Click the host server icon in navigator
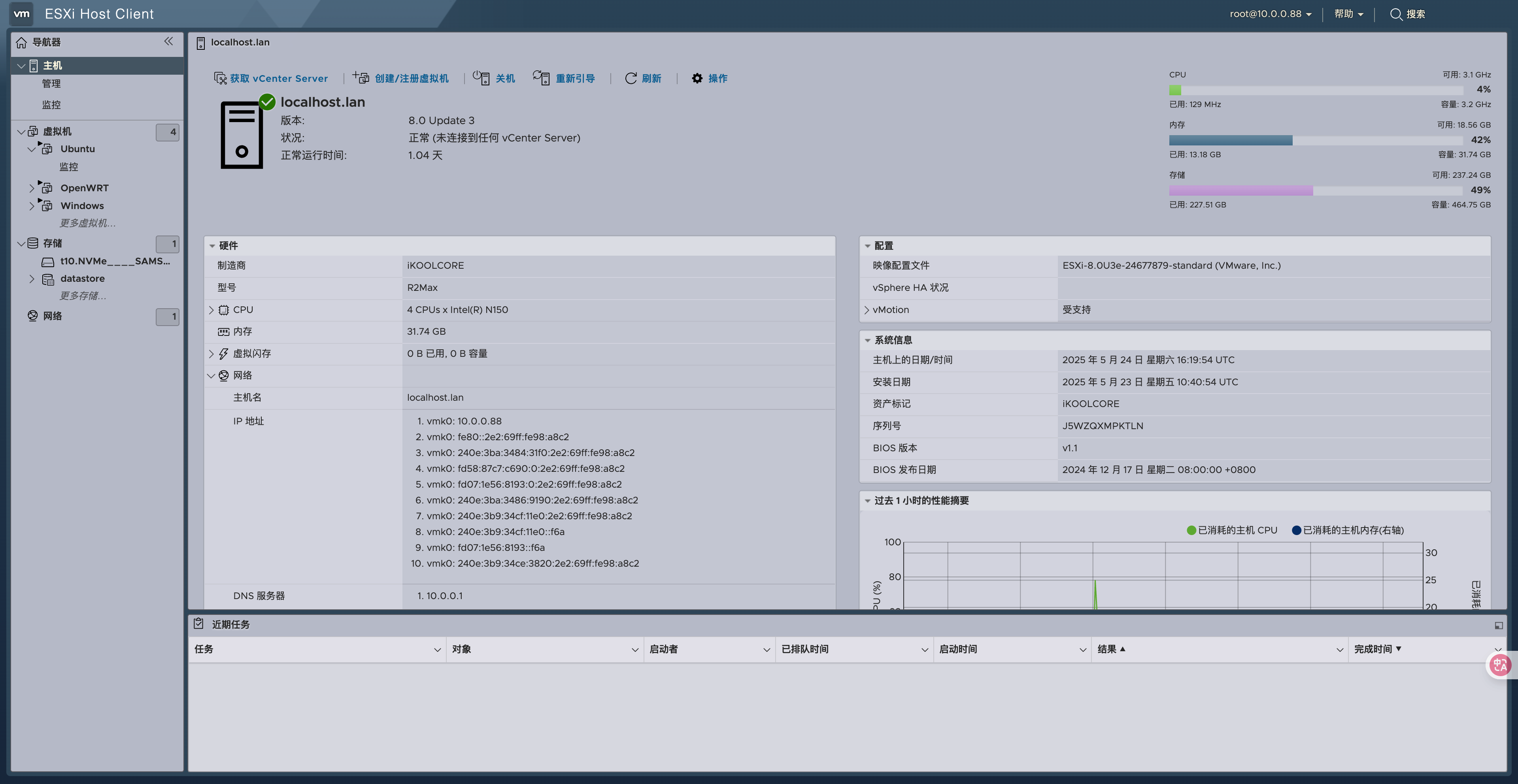Screen dimensions: 1518x784 pyautogui.click(x=34, y=65)
